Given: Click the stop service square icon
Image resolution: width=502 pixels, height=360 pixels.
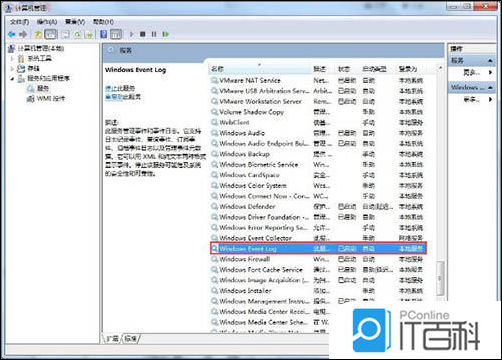Looking at the screenshot, I should (x=143, y=34).
